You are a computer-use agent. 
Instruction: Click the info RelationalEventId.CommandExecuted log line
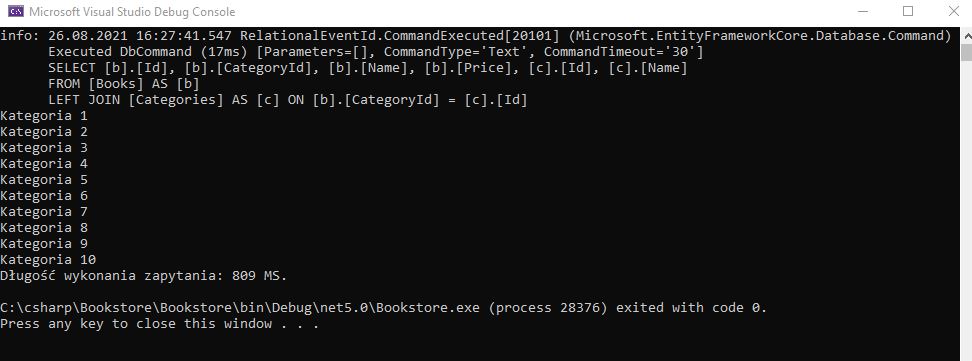475,35
